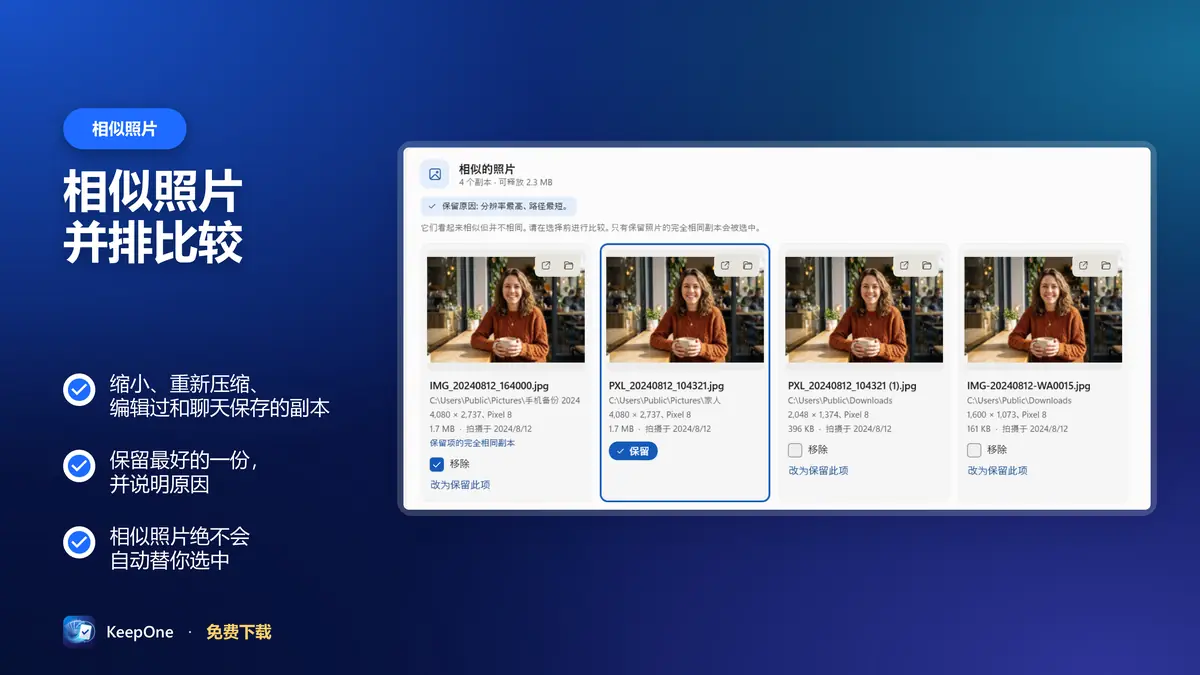Click the similar photos group image icon
This screenshot has width=1200, height=675.
[435, 174]
